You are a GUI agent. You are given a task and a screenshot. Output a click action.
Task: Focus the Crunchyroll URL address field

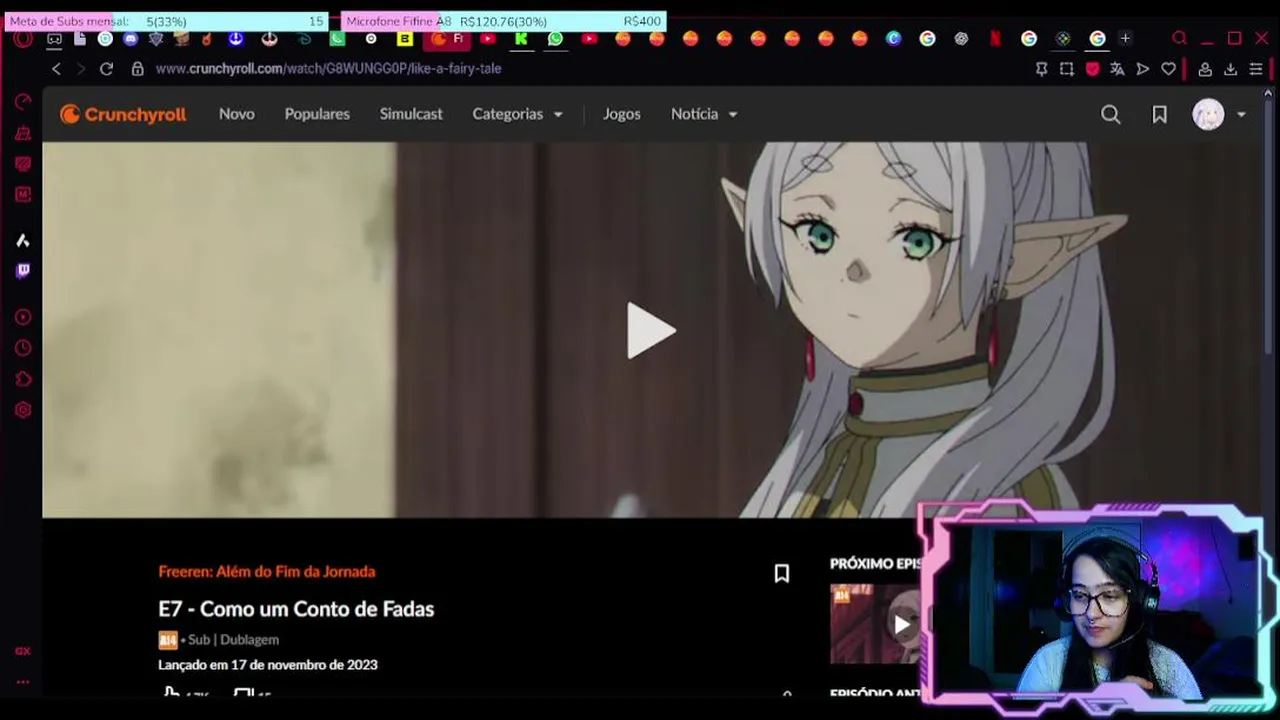[x=328, y=69]
